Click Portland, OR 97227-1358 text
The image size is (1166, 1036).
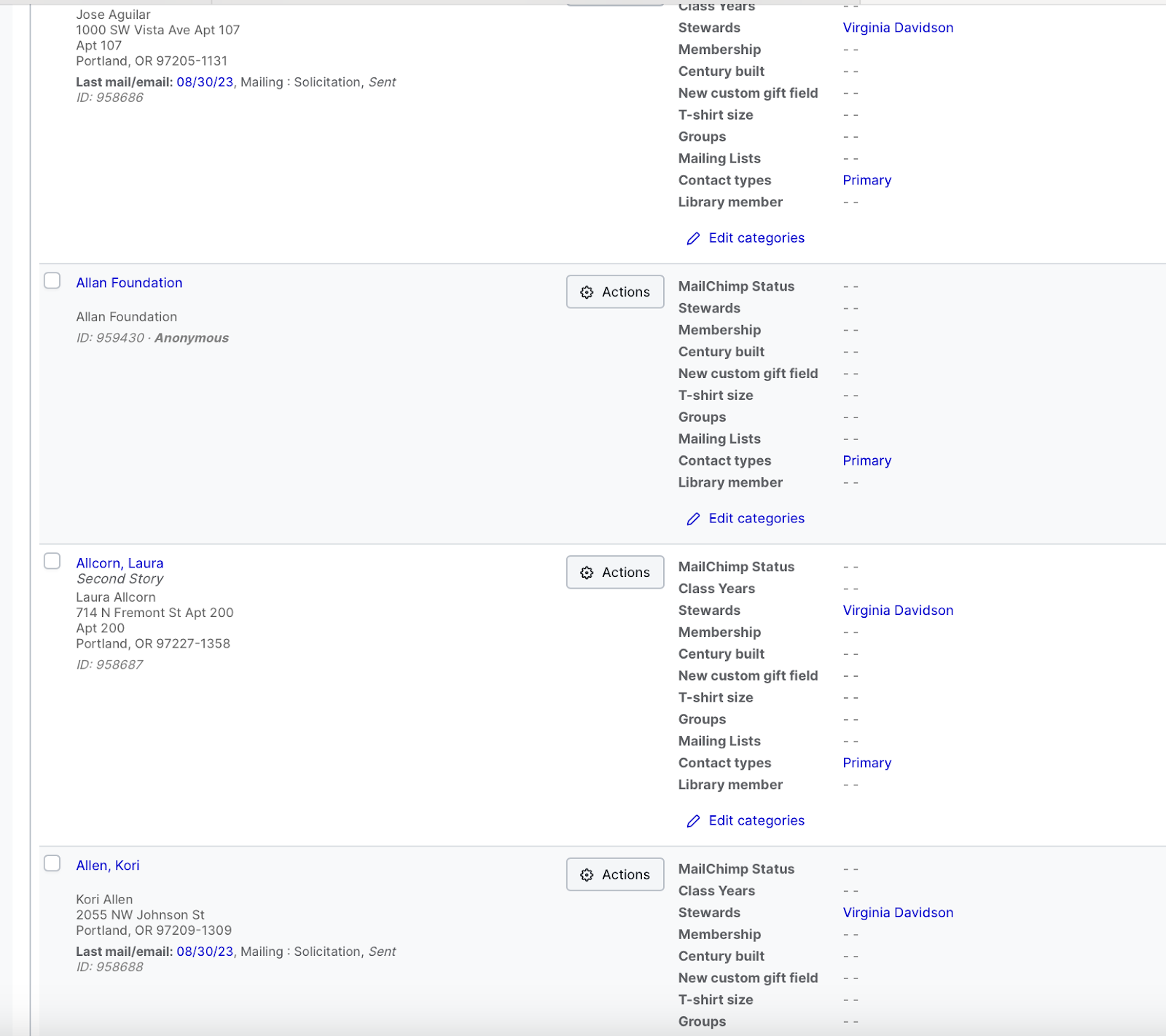click(153, 644)
